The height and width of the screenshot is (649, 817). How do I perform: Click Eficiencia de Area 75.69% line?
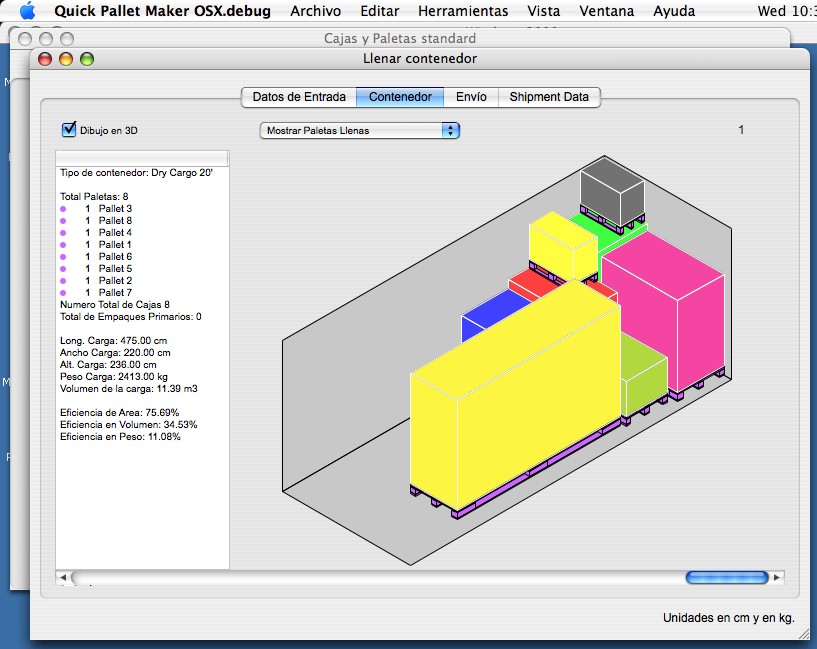(119, 413)
